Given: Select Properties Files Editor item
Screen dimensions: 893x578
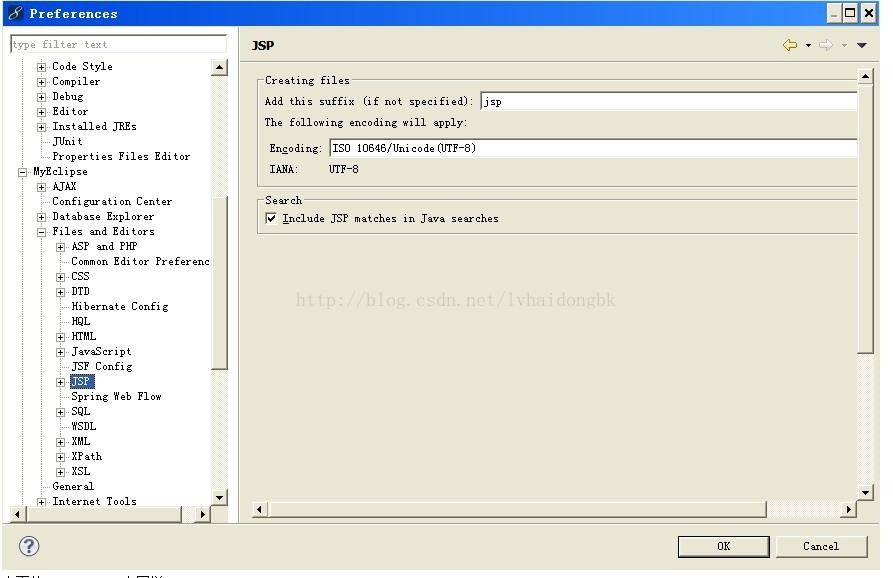Looking at the screenshot, I should tap(121, 156).
